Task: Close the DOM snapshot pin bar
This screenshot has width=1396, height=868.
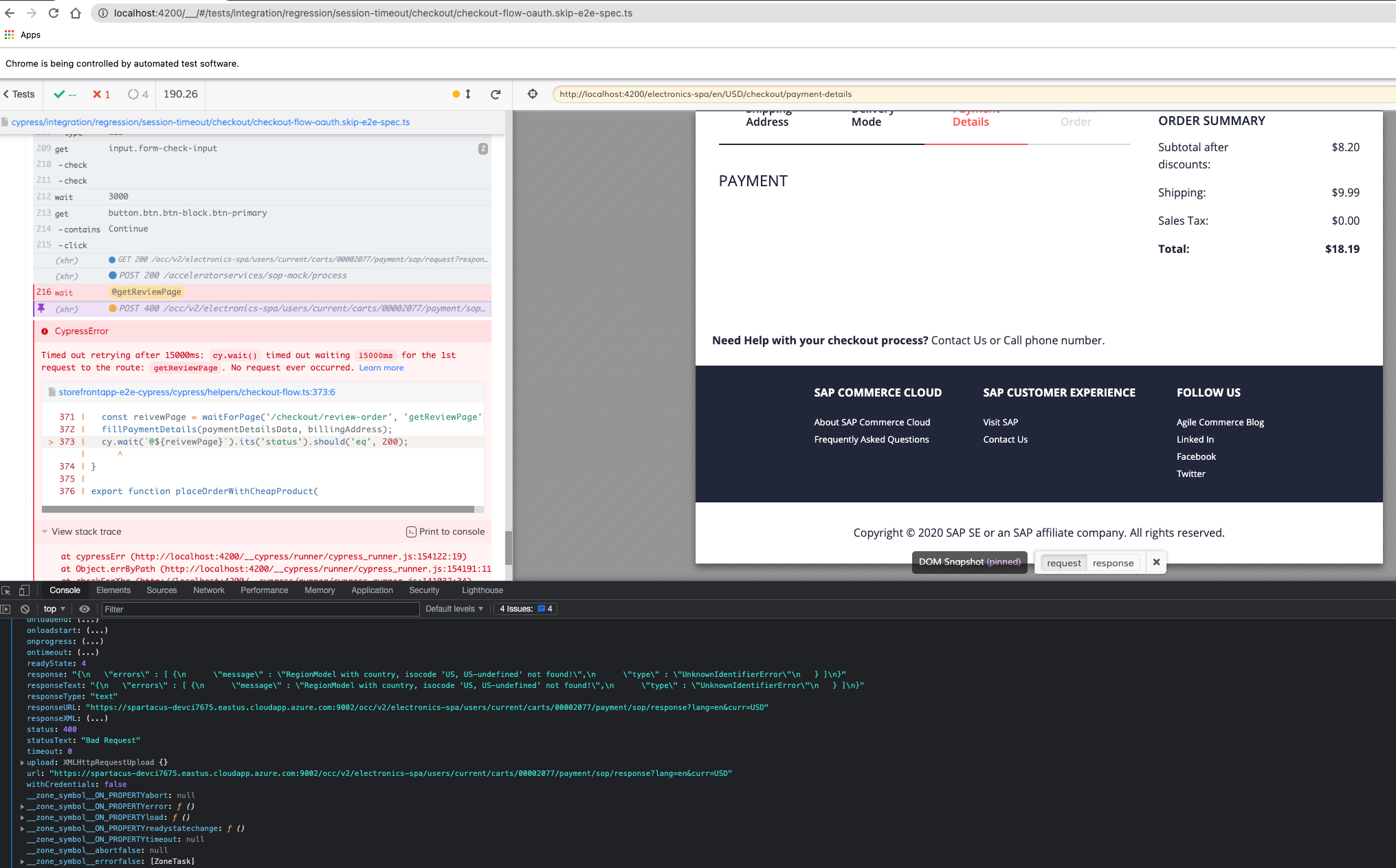Action: tap(1156, 562)
